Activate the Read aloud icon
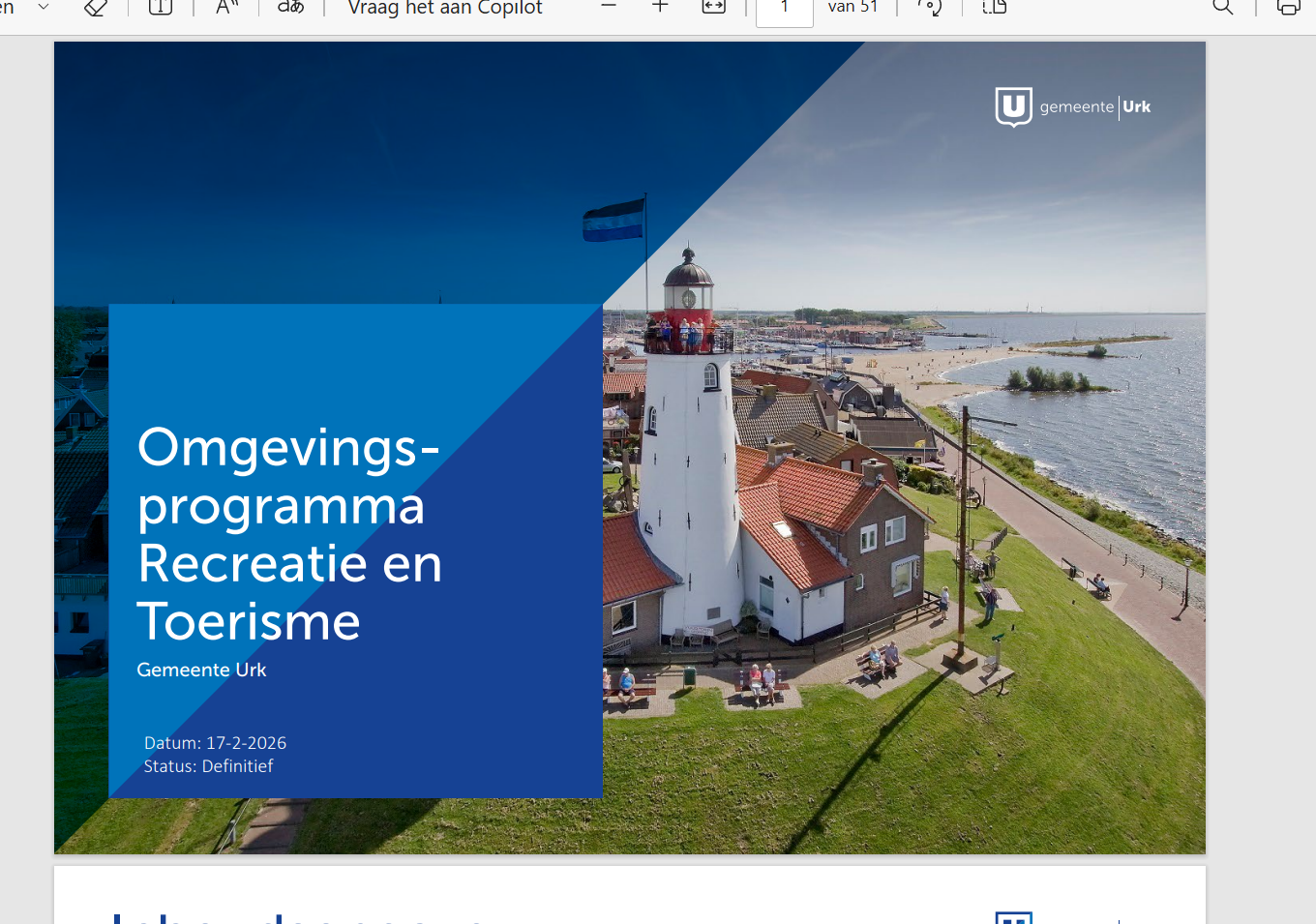 click(226, 8)
